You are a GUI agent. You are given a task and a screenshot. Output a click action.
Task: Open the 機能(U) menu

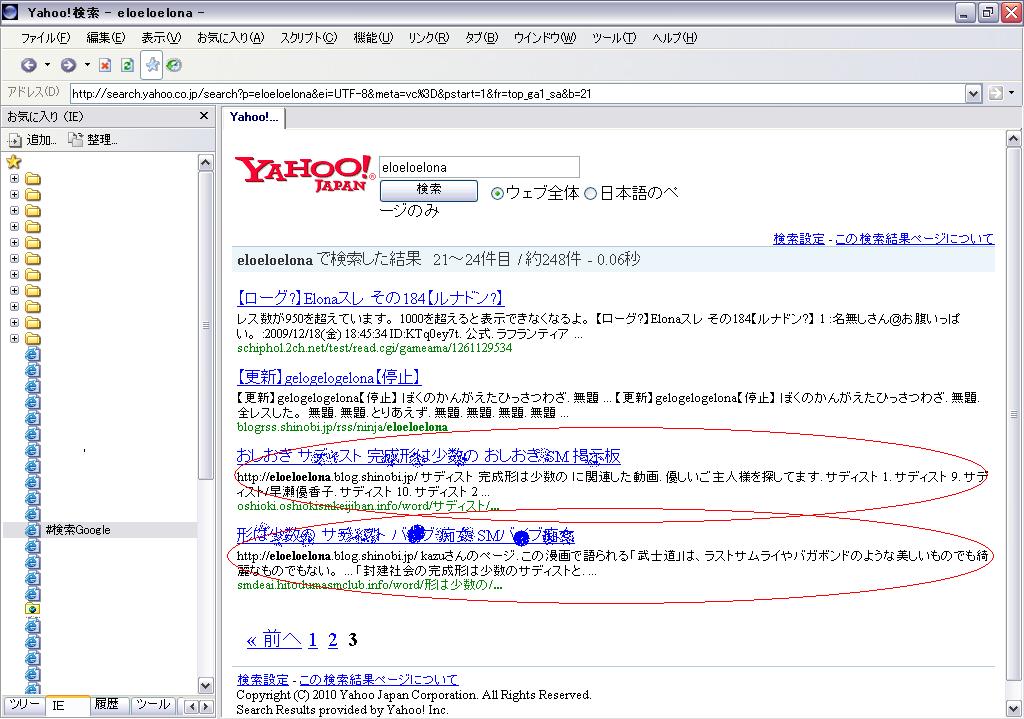(x=373, y=38)
